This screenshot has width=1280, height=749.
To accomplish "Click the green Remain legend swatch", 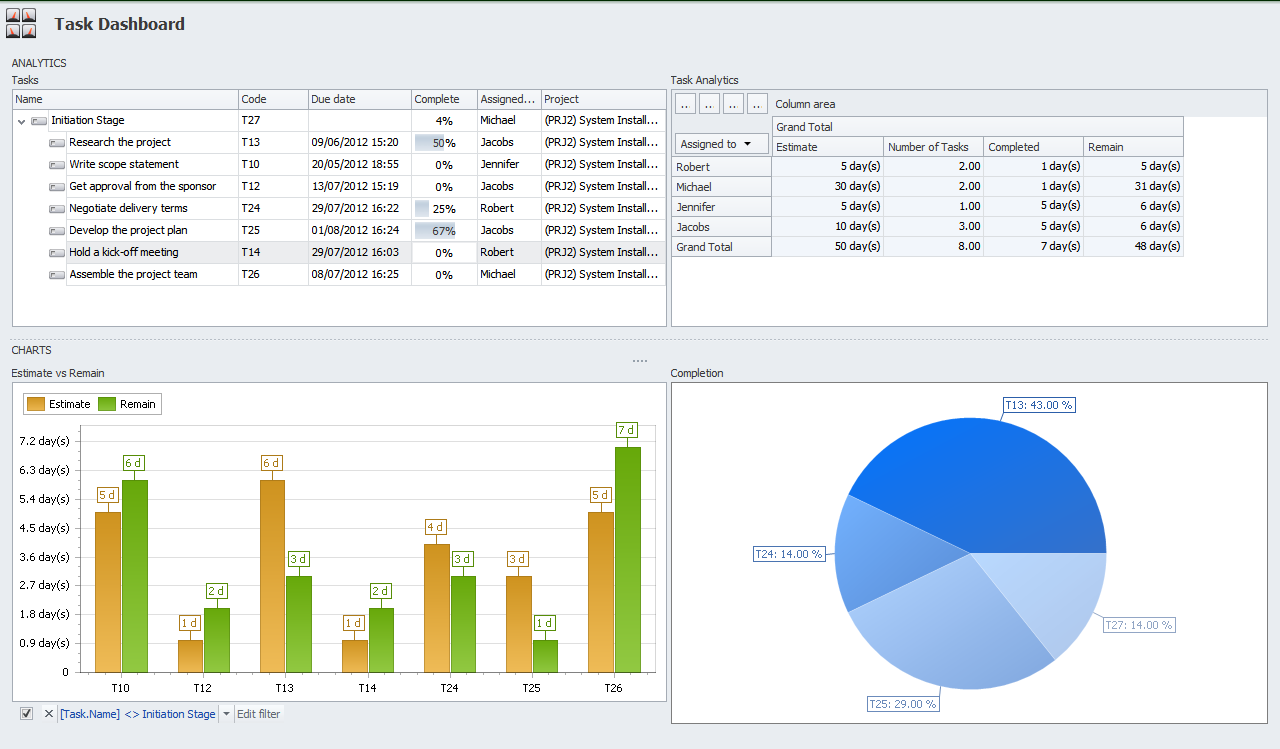I will [x=108, y=404].
